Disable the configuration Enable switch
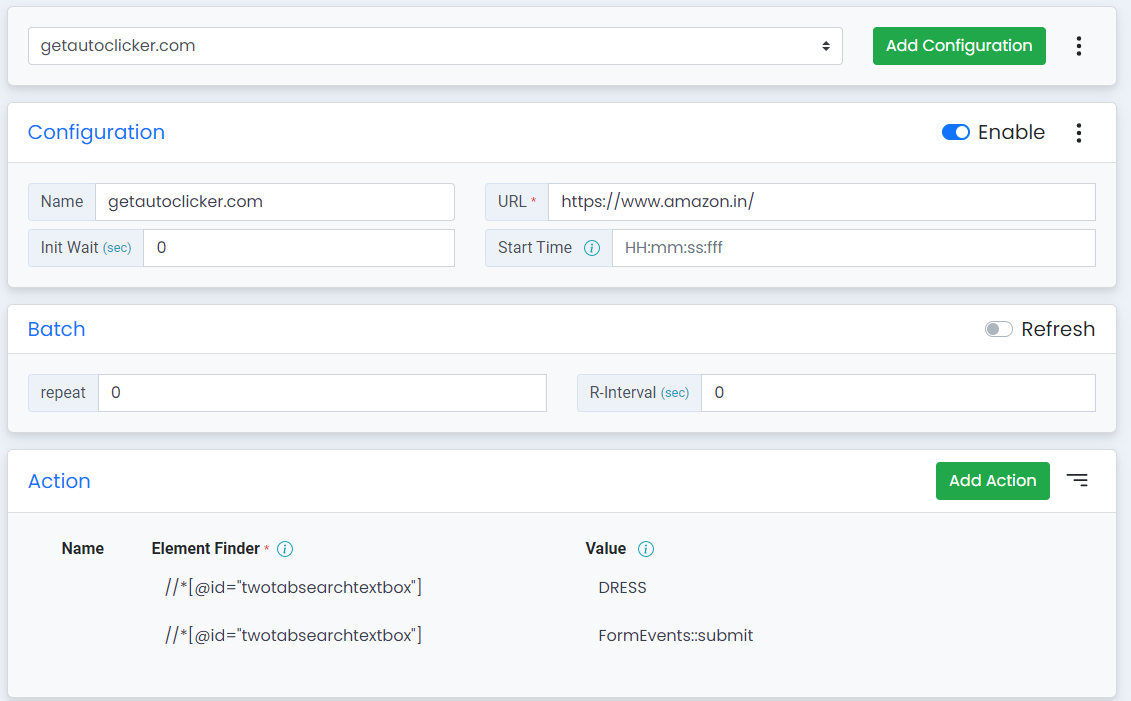 coord(956,132)
